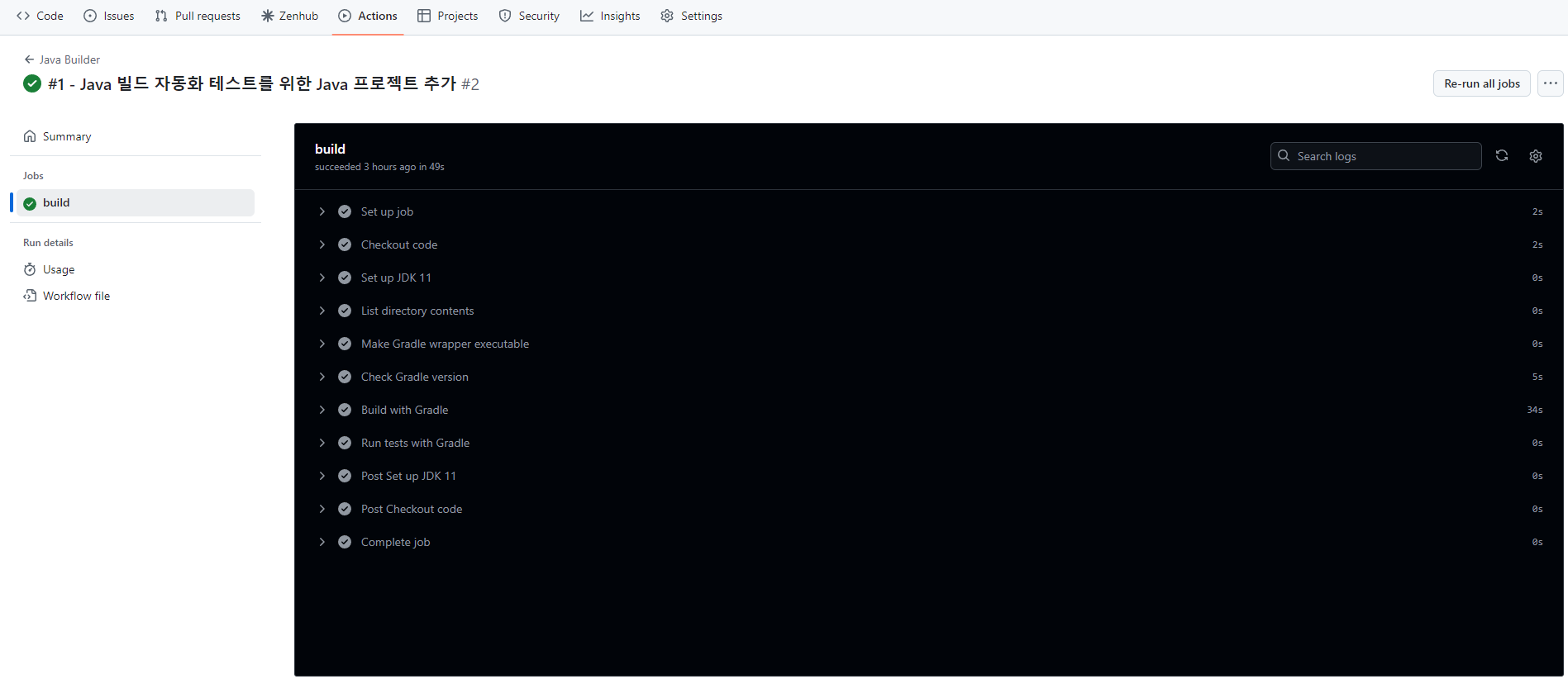The height and width of the screenshot is (679, 1568).
Task: Click the Search logs input field
Action: click(1375, 156)
